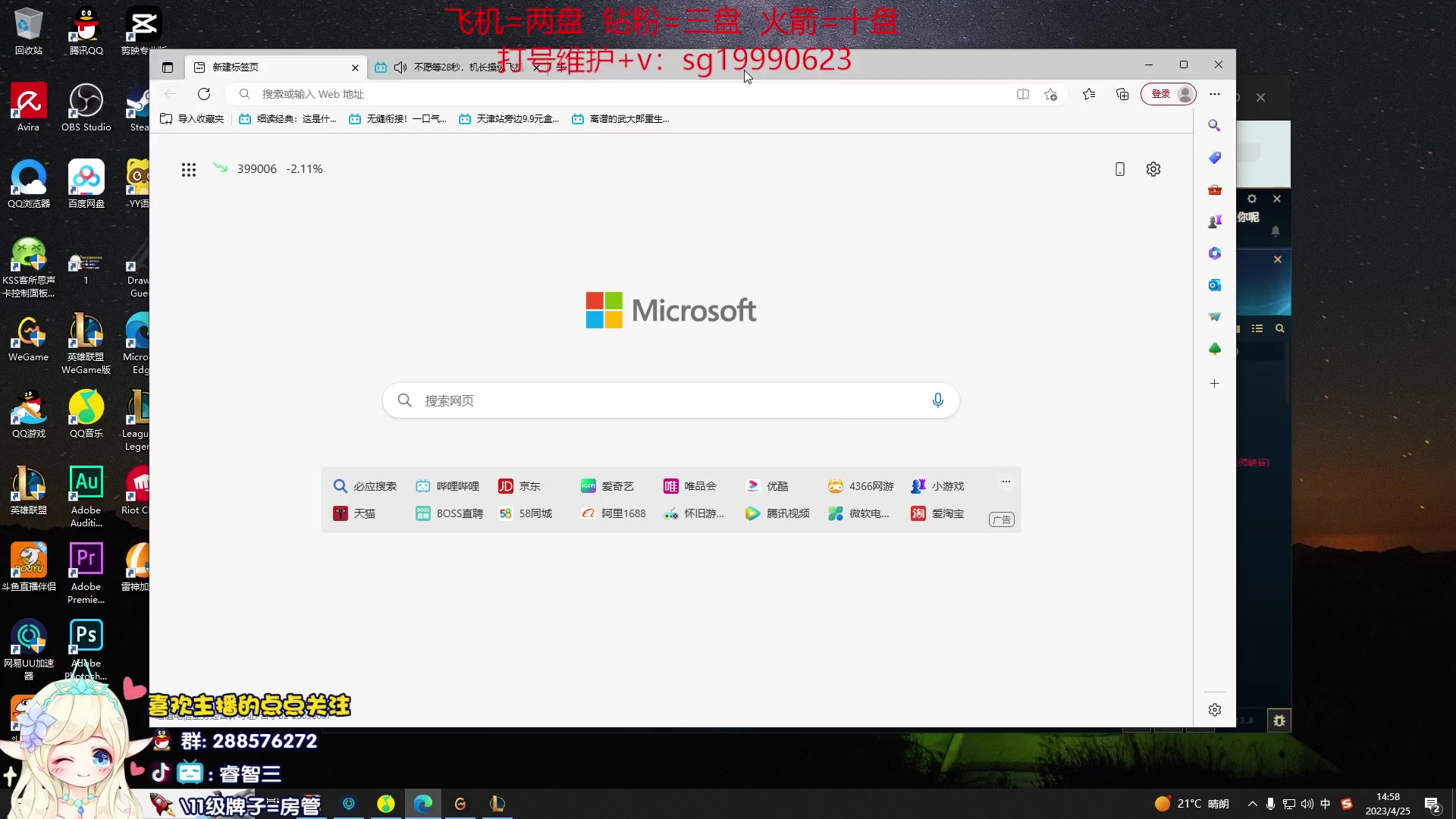Open 4366网游 quick link
Screen dimensions: 1456x819
tap(861, 486)
